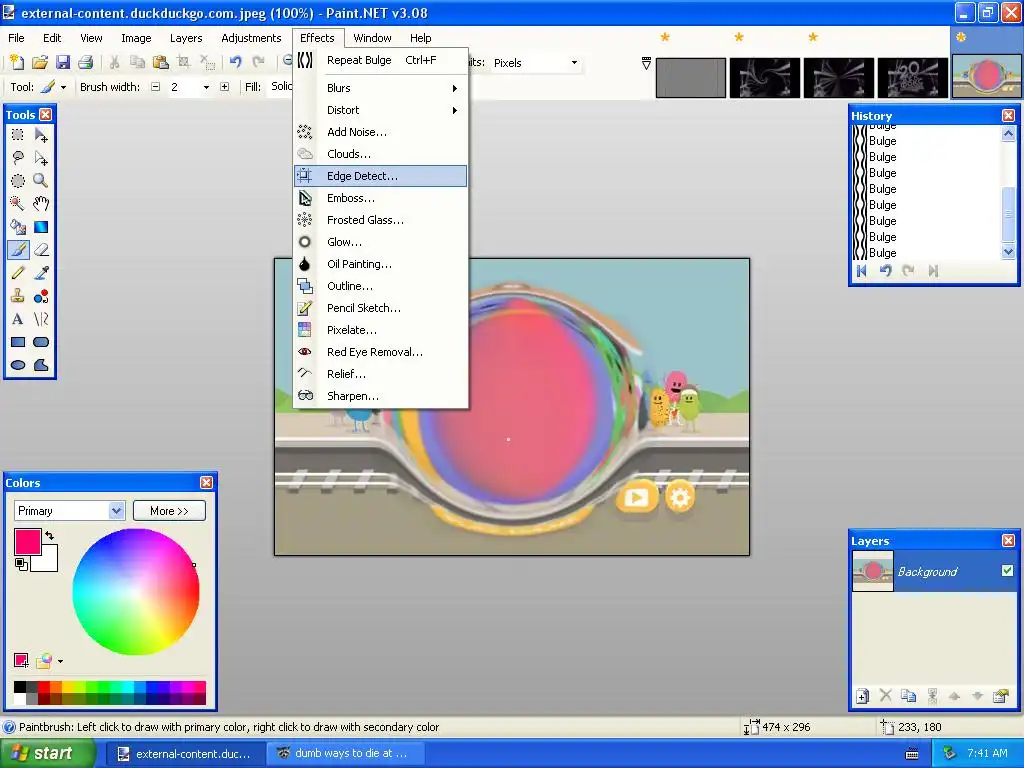Open the image list dropdown arrow

tap(646, 63)
